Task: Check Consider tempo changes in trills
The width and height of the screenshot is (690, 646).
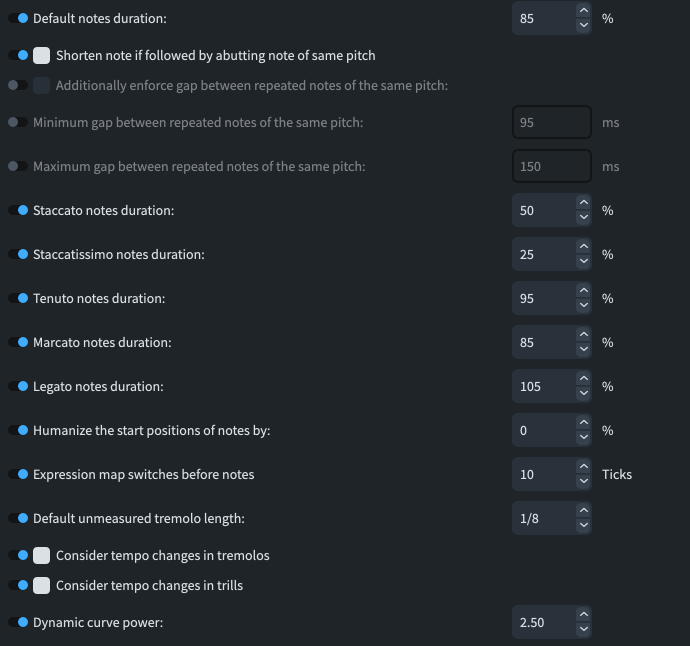Action: pos(42,585)
